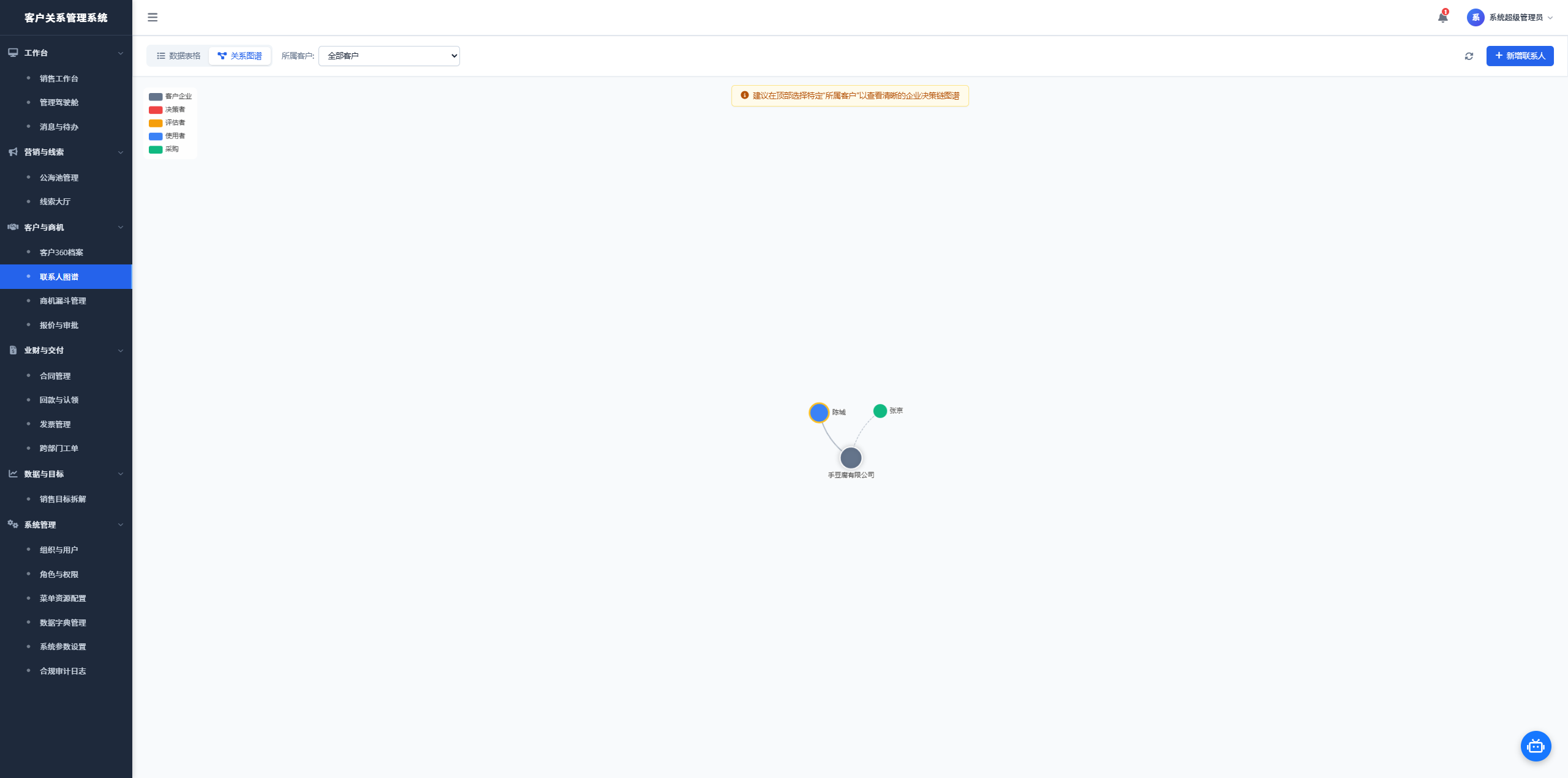
Task: Toggle the 评估者 legend filter
Action: click(x=167, y=123)
